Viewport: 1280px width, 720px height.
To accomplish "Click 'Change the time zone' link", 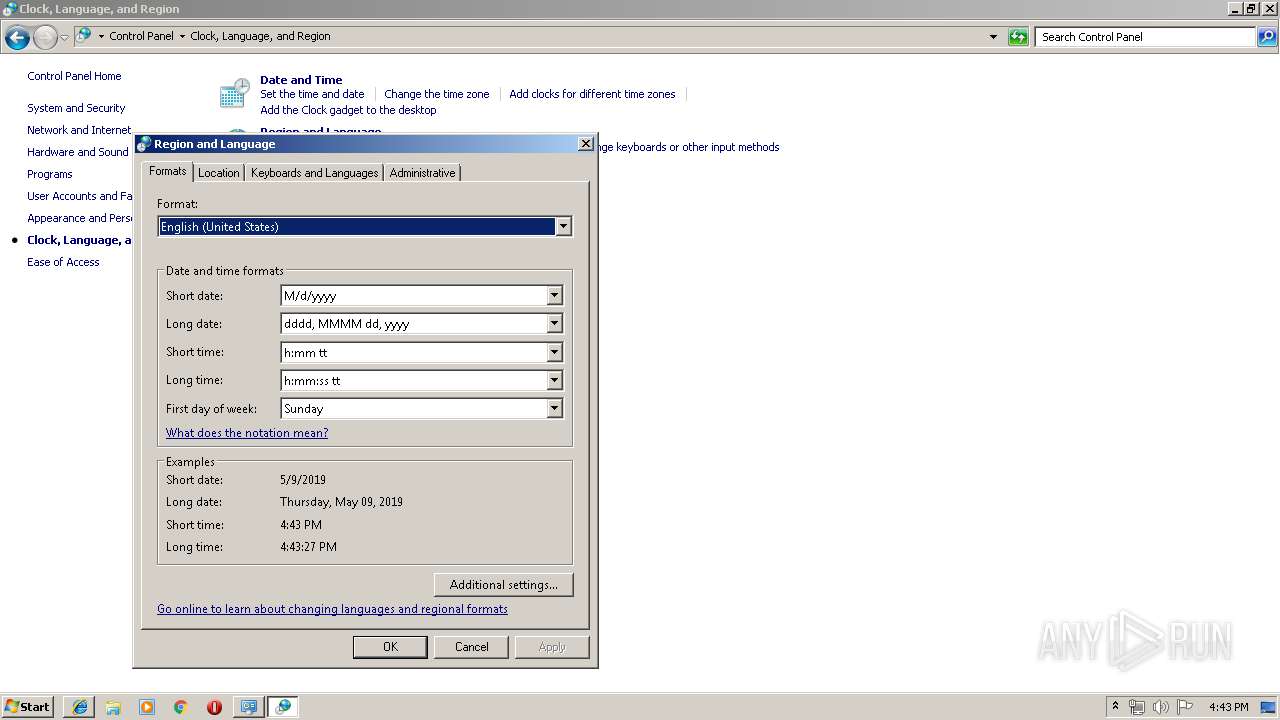I will [437, 94].
